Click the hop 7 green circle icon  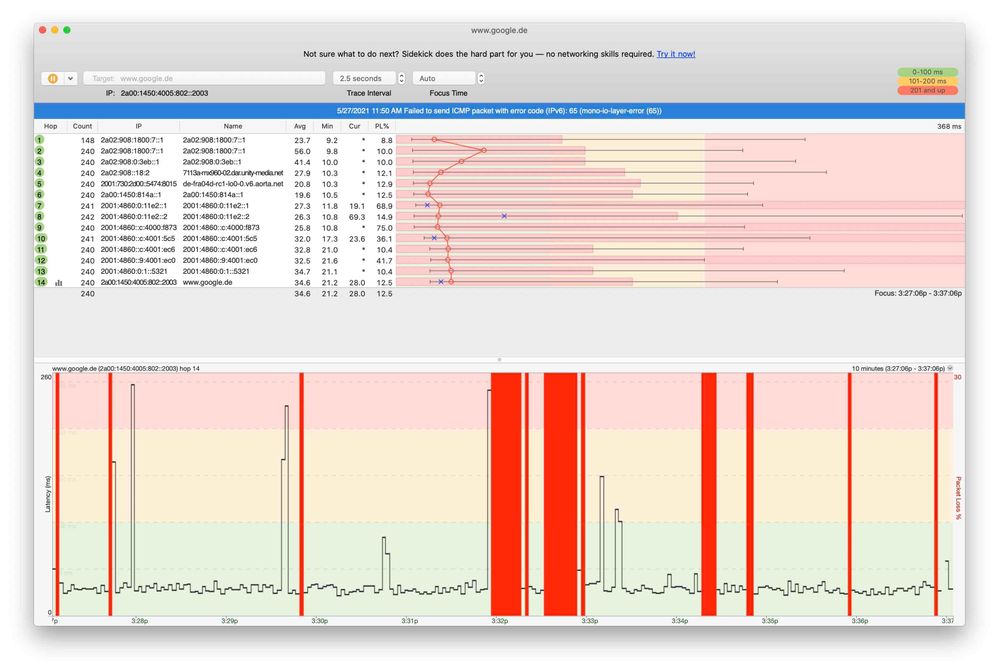[40, 205]
